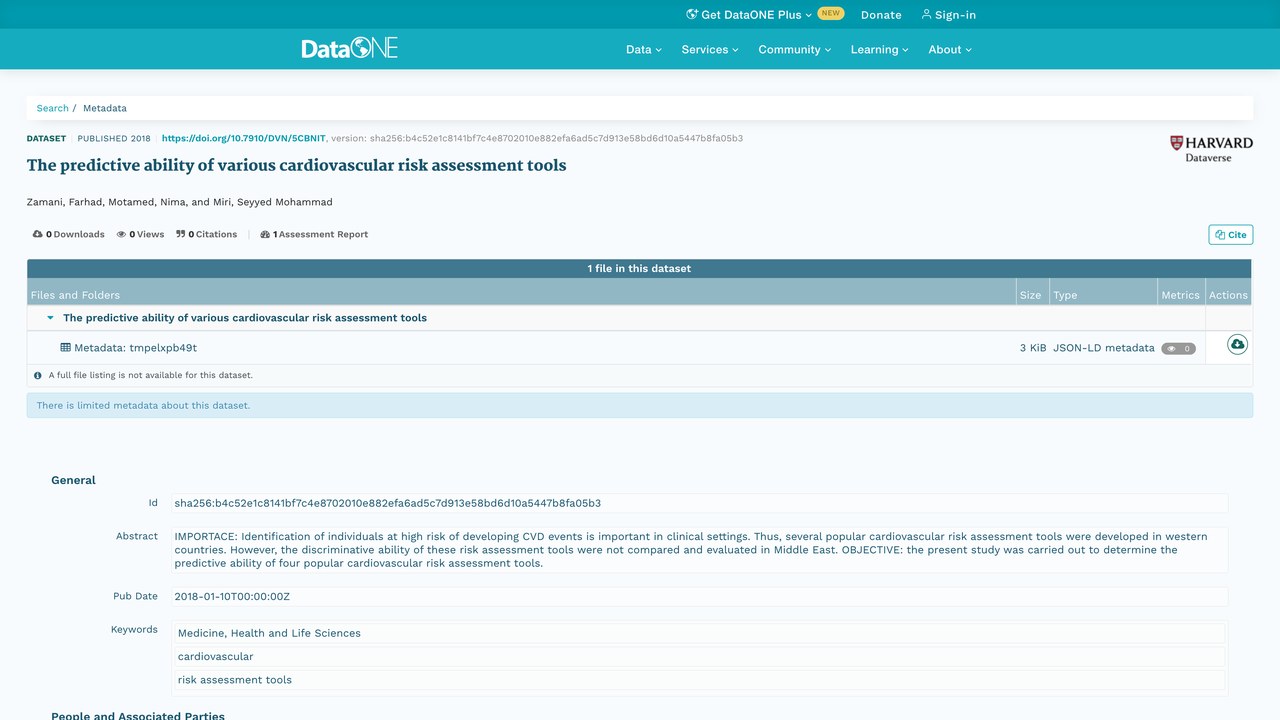The width and height of the screenshot is (1280, 720).
Task: Click the 3 KiB size cell
Action: click(x=1033, y=348)
